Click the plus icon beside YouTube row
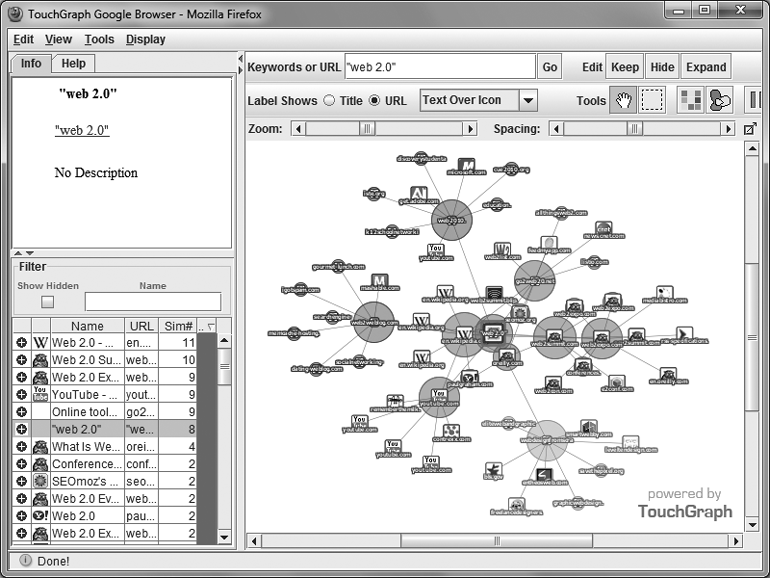770x578 pixels. 21,394
